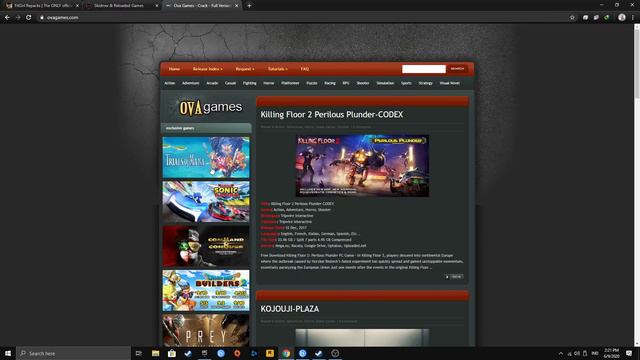Go to the Home menu item
The width and height of the screenshot is (640, 360).
coord(174,69)
